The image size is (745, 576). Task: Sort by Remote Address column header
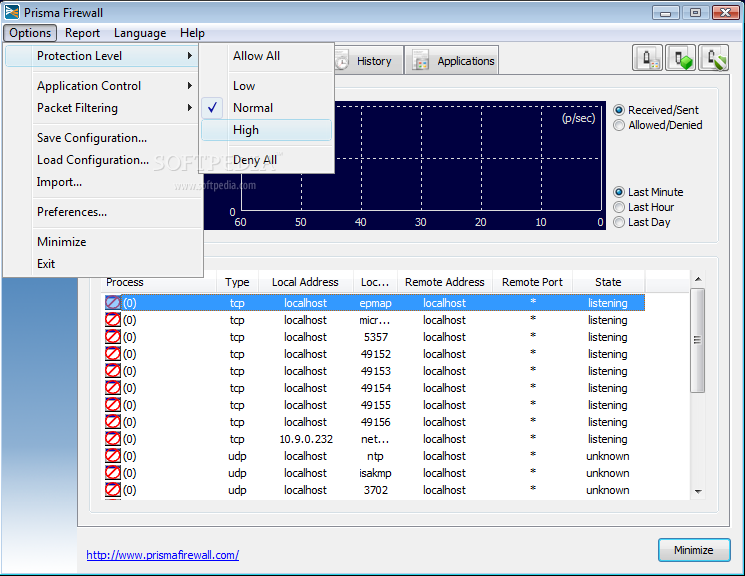445,282
